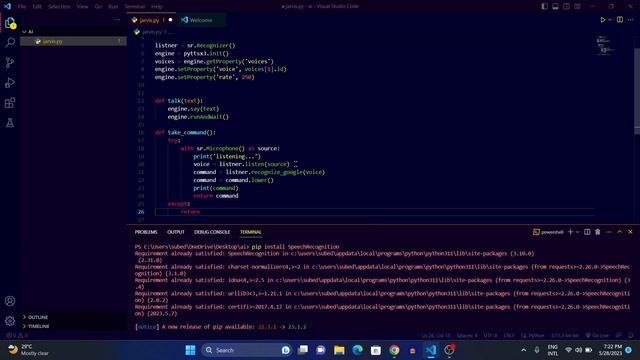Open the terminal launch profile dropdown
Image resolution: width=640 pixels, height=360 pixels.
[x=577, y=232]
